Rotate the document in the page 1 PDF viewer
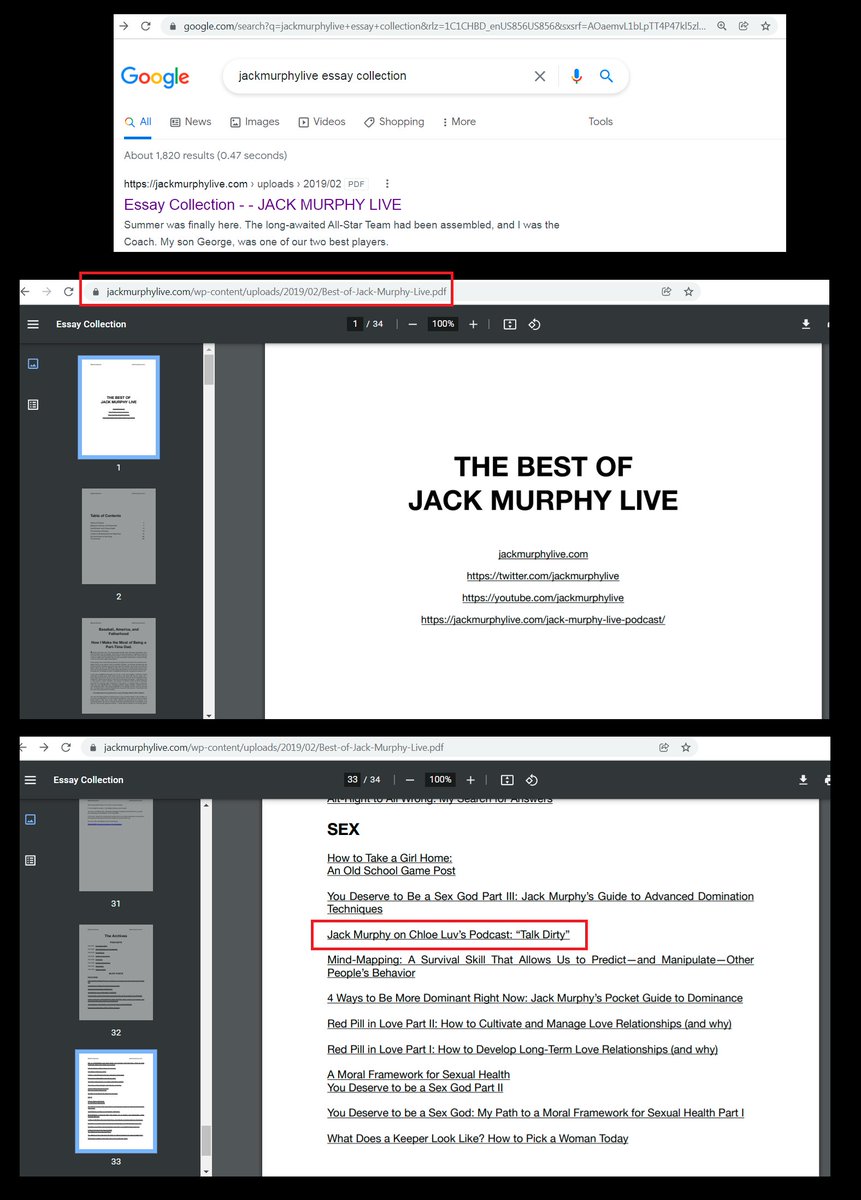 [534, 324]
